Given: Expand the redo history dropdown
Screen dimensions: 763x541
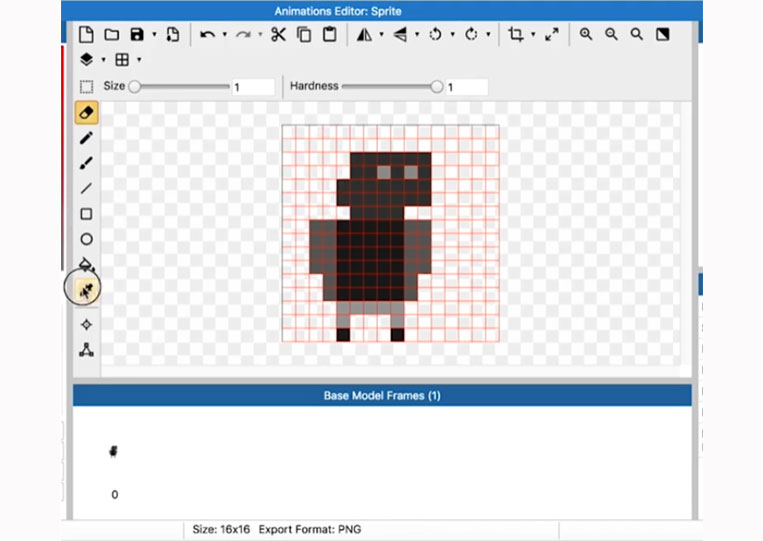Looking at the screenshot, I should tap(260, 35).
